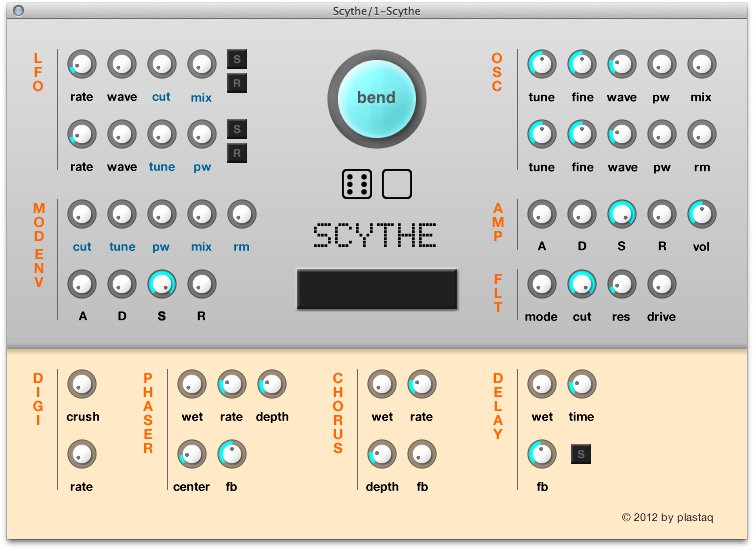Click the DIGI crush knob
754x550 pixels.
[82, 384]
